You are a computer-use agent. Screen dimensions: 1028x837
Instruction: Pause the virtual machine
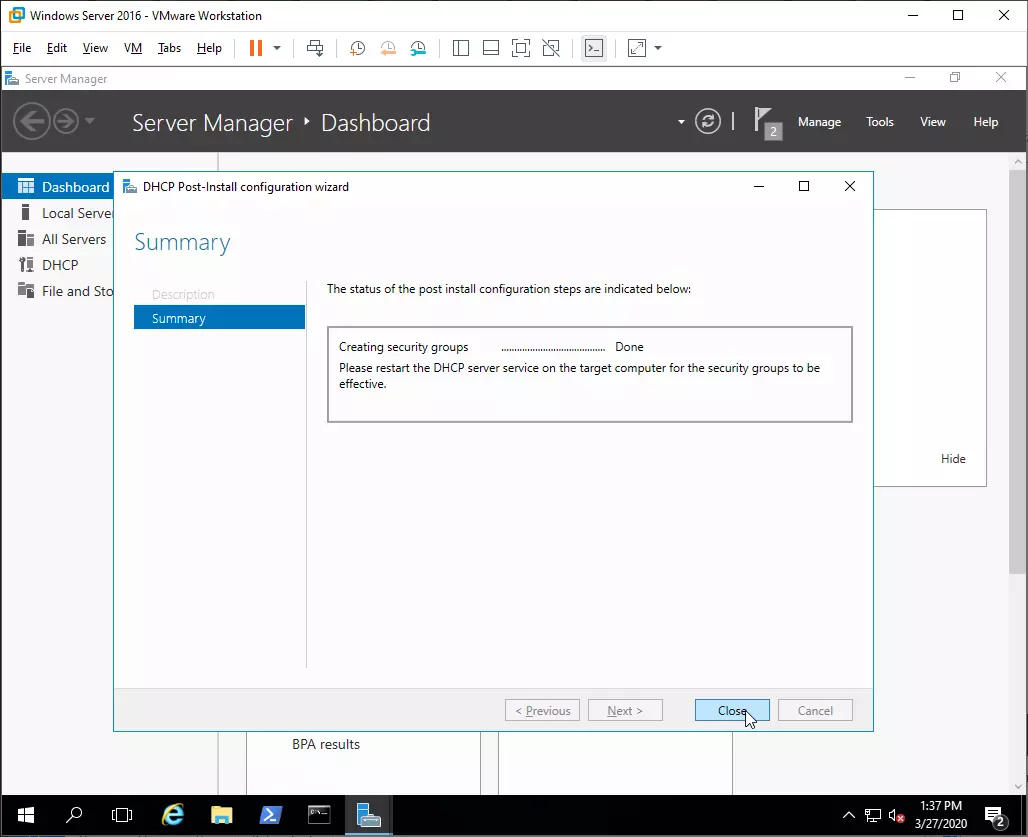click(256, 48)
